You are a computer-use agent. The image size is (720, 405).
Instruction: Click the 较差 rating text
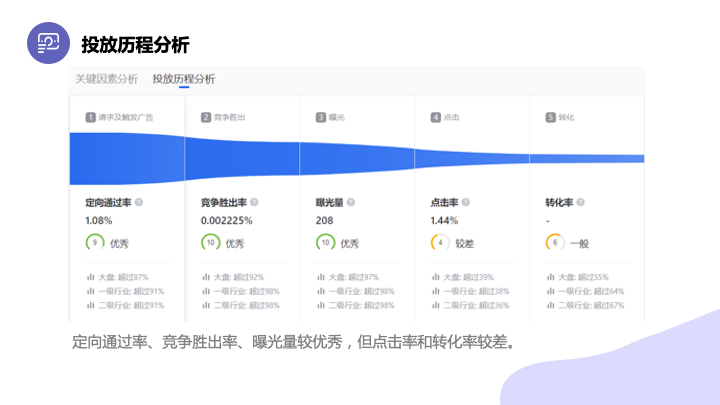pos(464,243)
